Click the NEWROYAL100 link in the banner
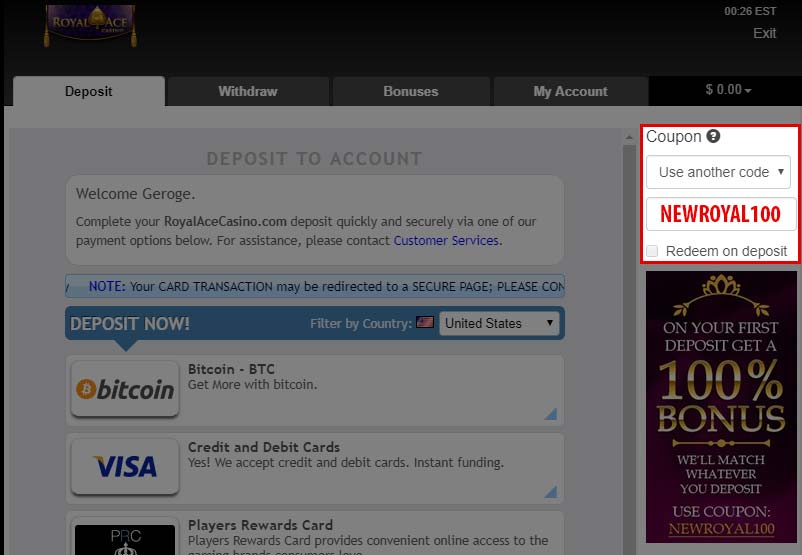 [721, 529]
